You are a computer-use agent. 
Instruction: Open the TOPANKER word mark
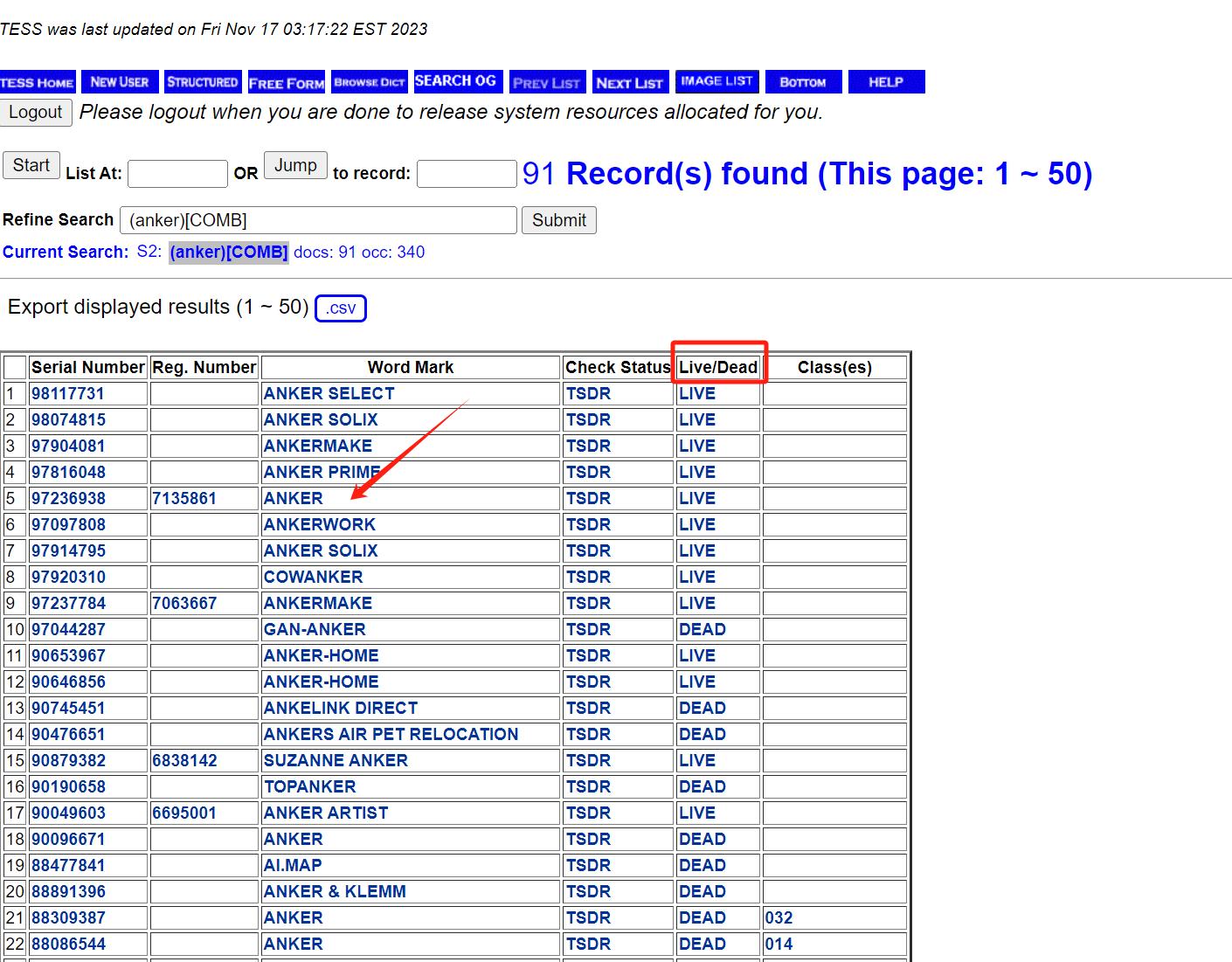coord(309,787)
